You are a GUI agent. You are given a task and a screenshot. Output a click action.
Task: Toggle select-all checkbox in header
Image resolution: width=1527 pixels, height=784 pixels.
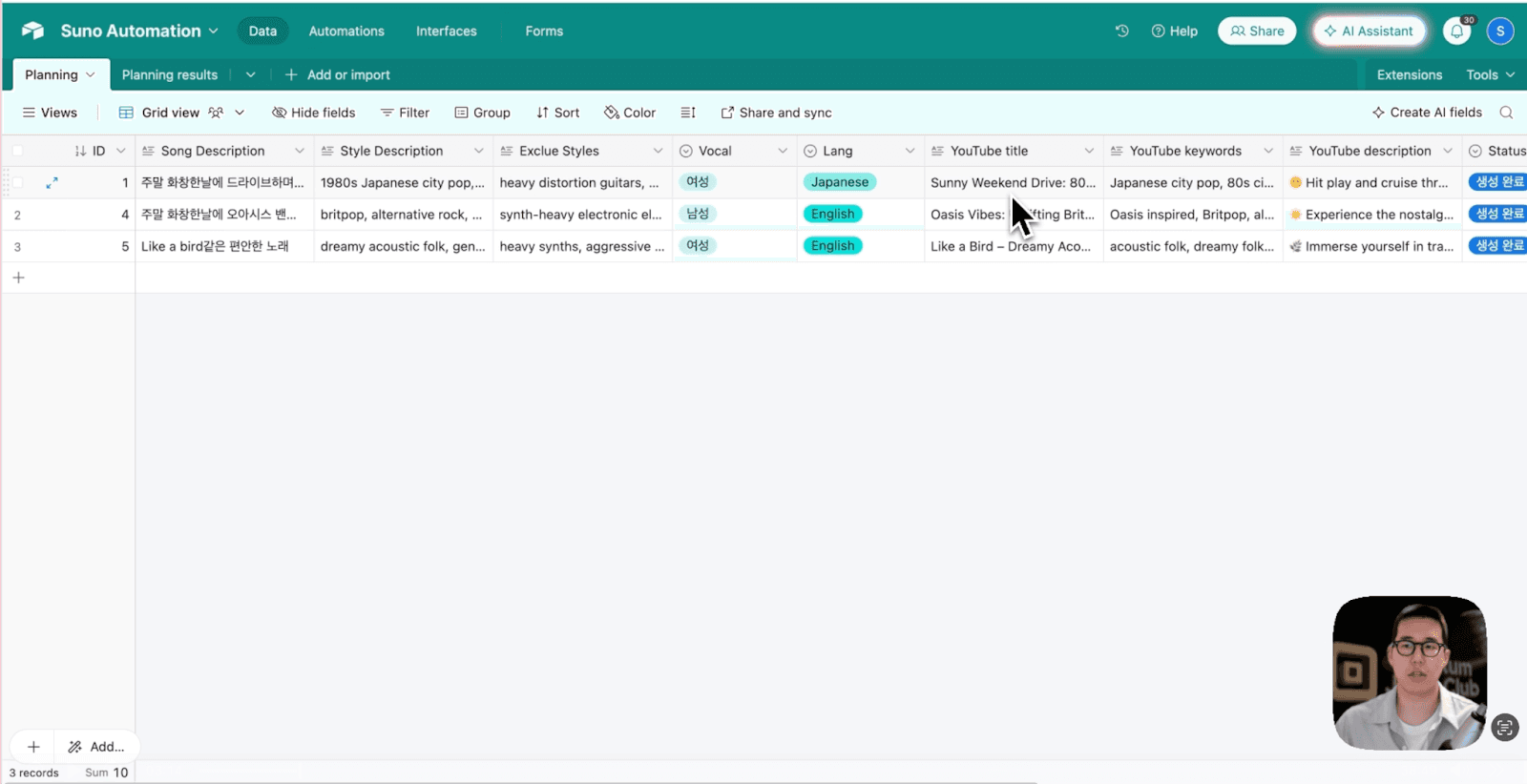[x=17, y=151]
